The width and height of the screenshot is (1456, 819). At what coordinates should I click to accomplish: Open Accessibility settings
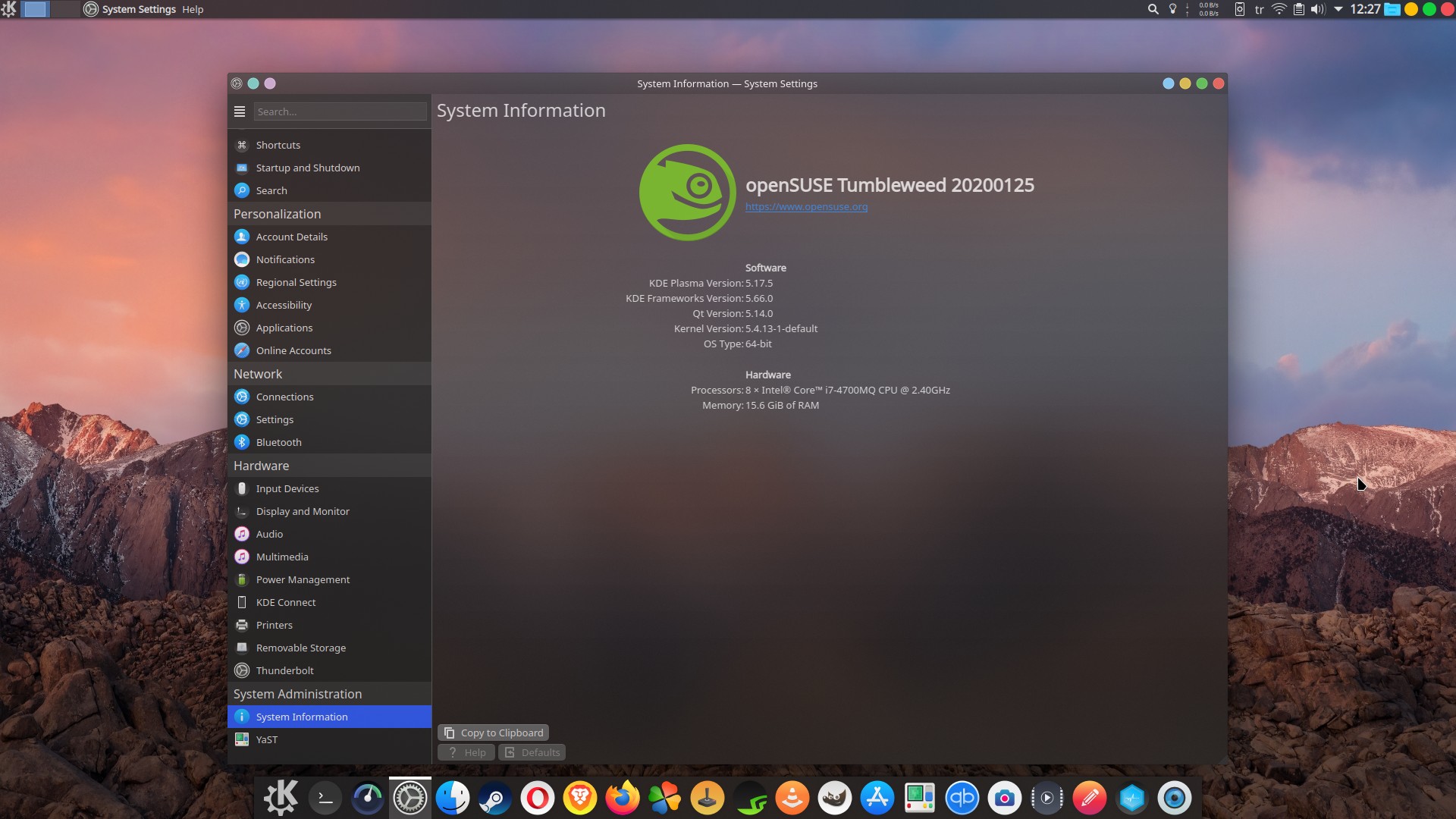329,305
